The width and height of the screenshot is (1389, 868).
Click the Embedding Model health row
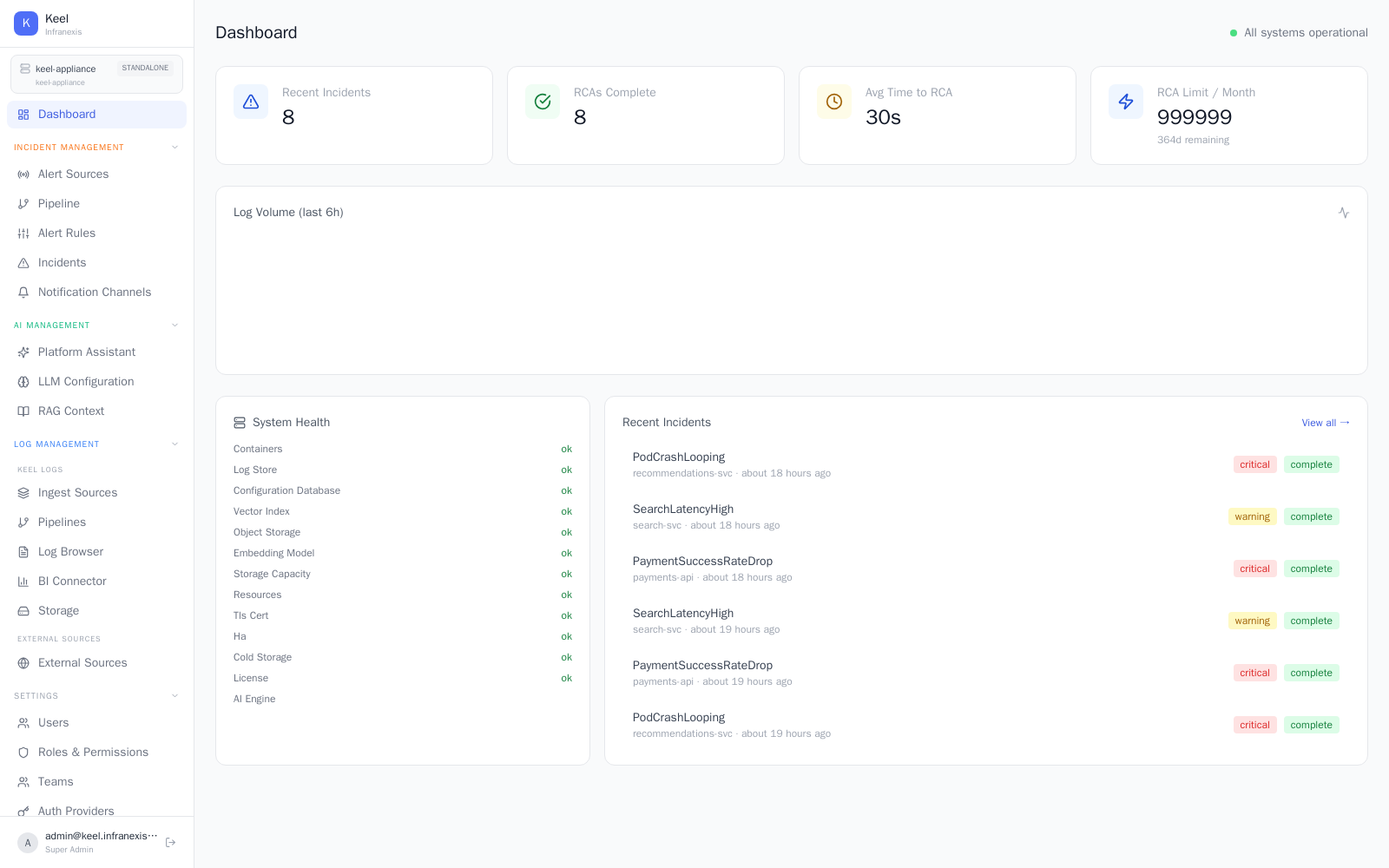(403, 554)
